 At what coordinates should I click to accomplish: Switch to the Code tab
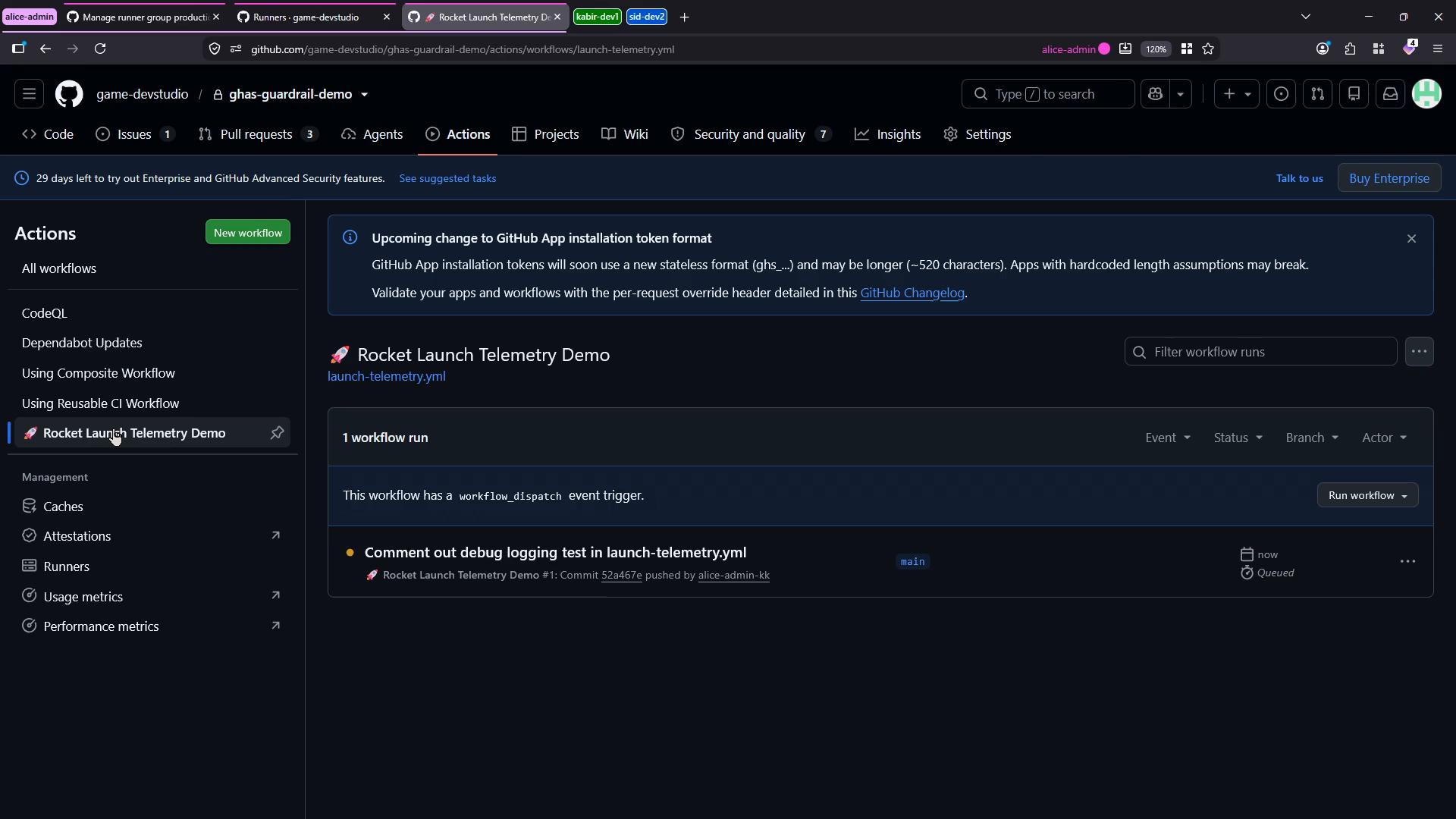48,134
